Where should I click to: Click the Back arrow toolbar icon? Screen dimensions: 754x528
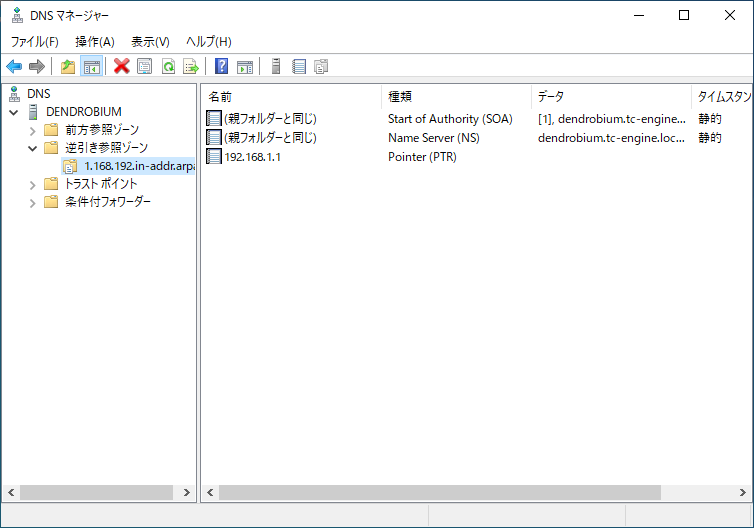[14, 66]
